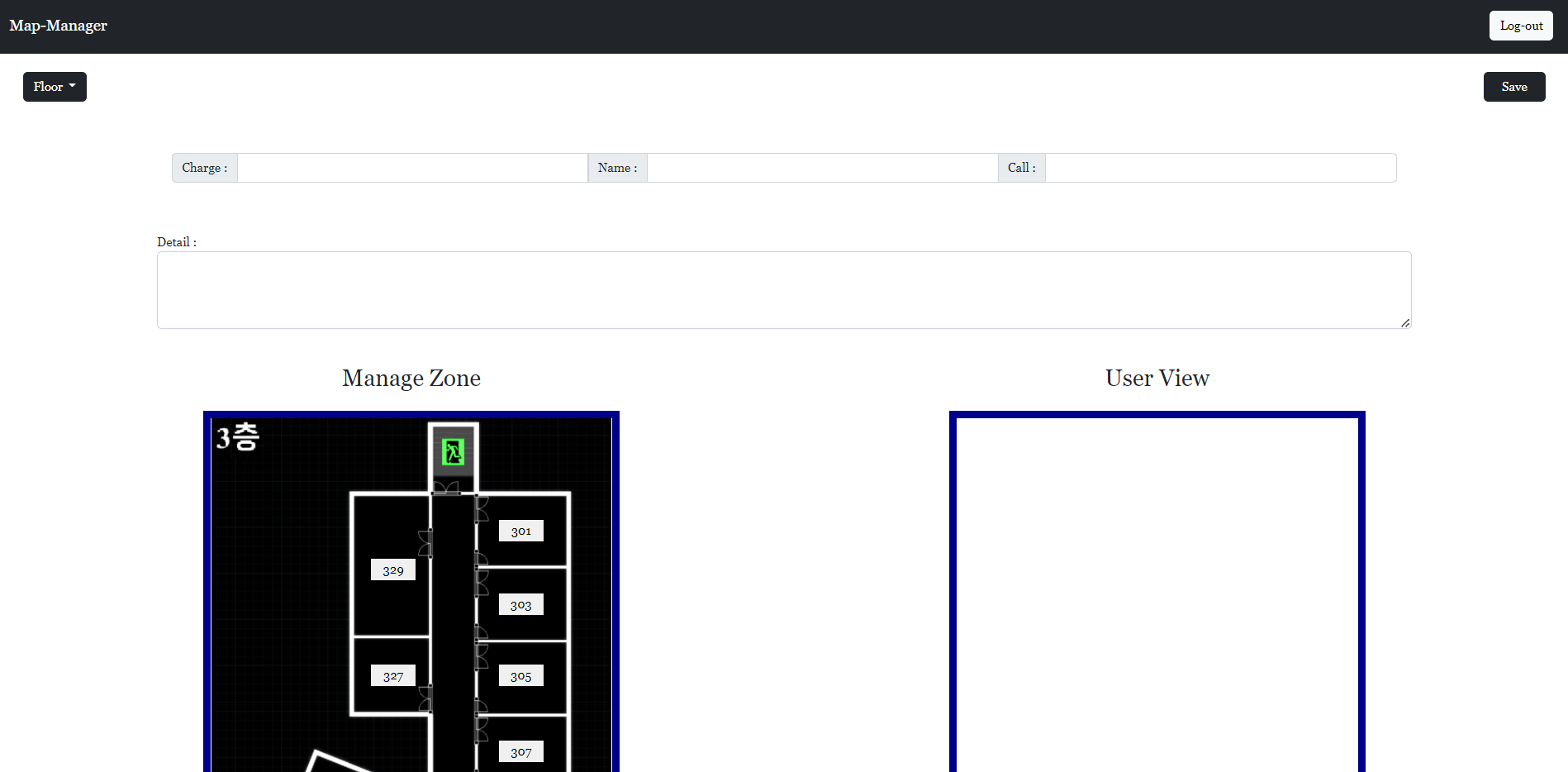Click the green emergency exit icon
Screen dimensions: 1568x772
click(453, 452)
